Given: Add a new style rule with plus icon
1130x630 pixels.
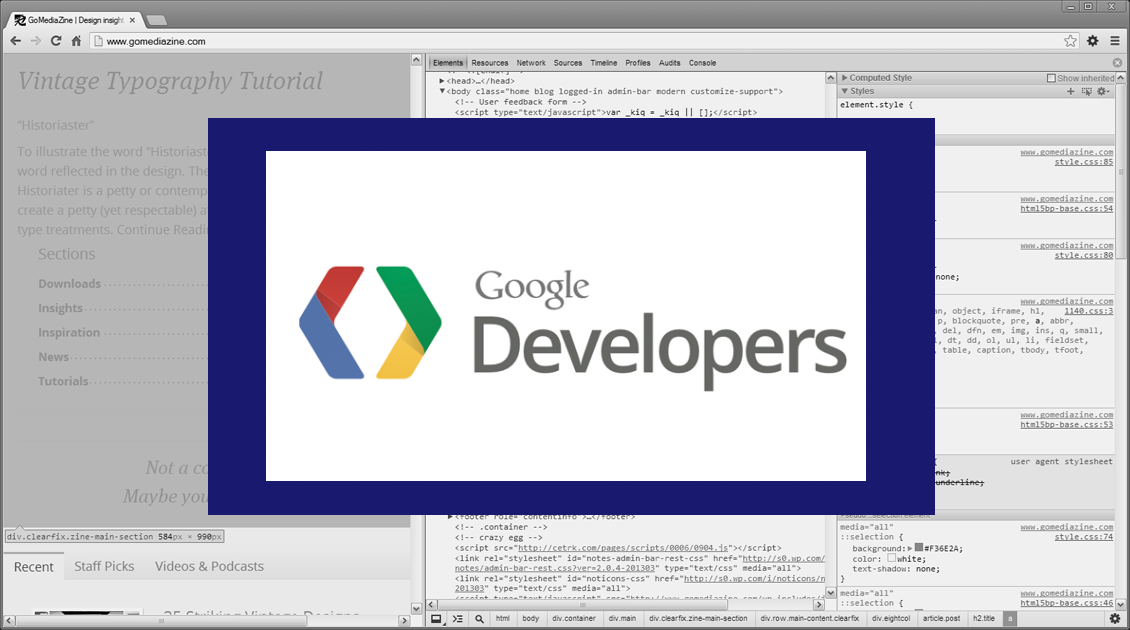Looking at the screenshot, I should pyautogui.click(x=1070, y=91).
